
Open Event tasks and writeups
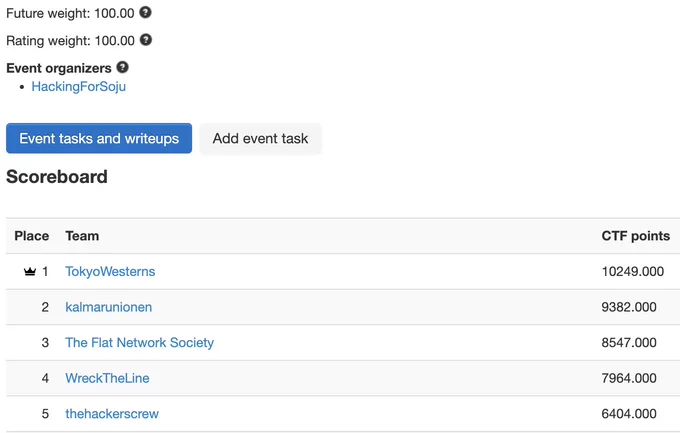(x=99, y=138)
